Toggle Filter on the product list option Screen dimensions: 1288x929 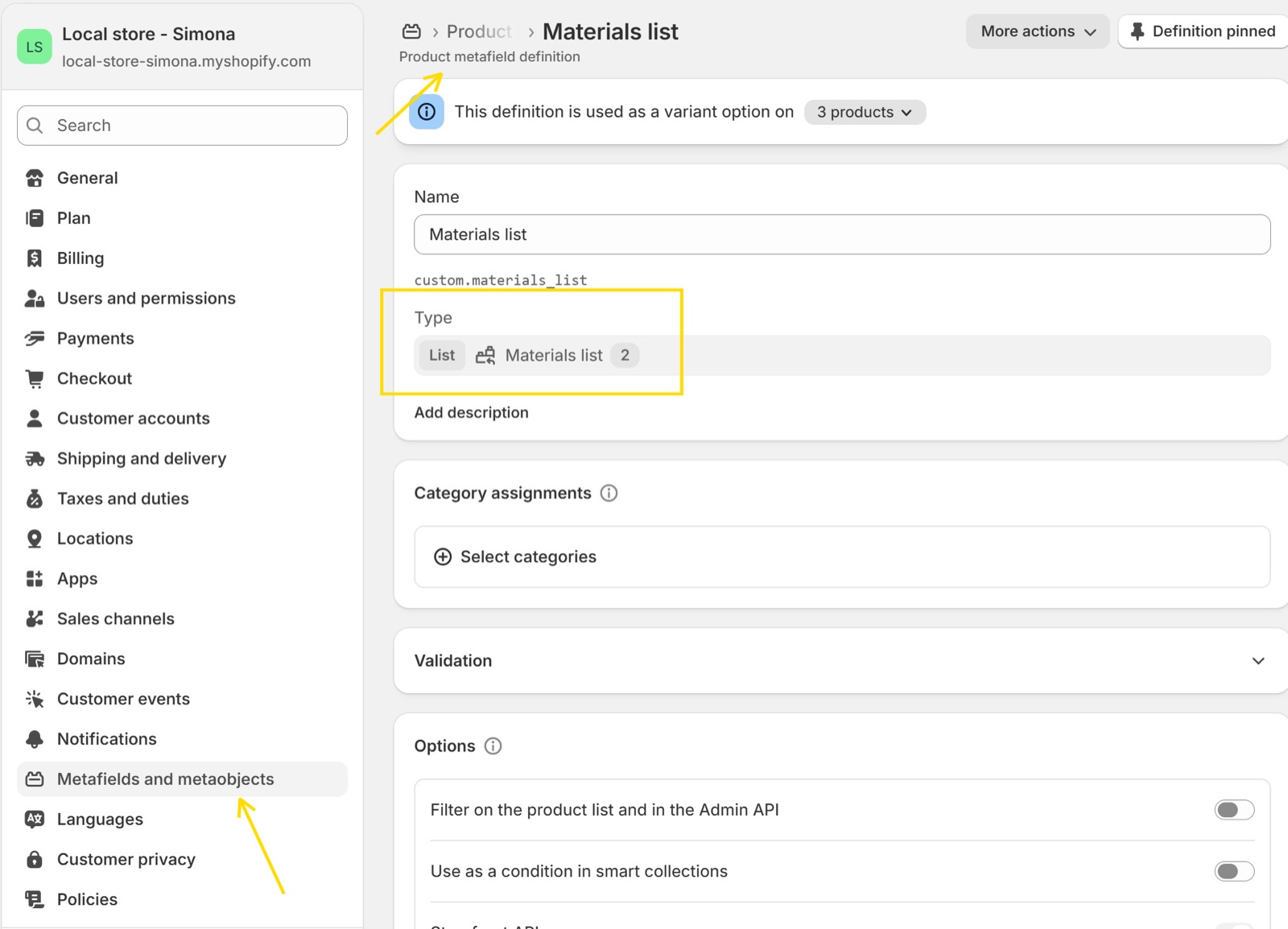1234,810
